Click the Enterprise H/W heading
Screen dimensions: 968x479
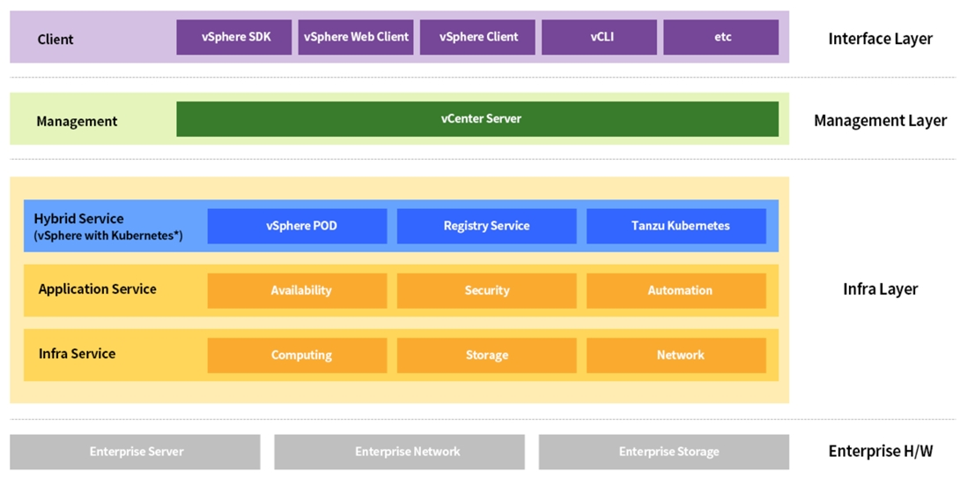pos(880,451)
